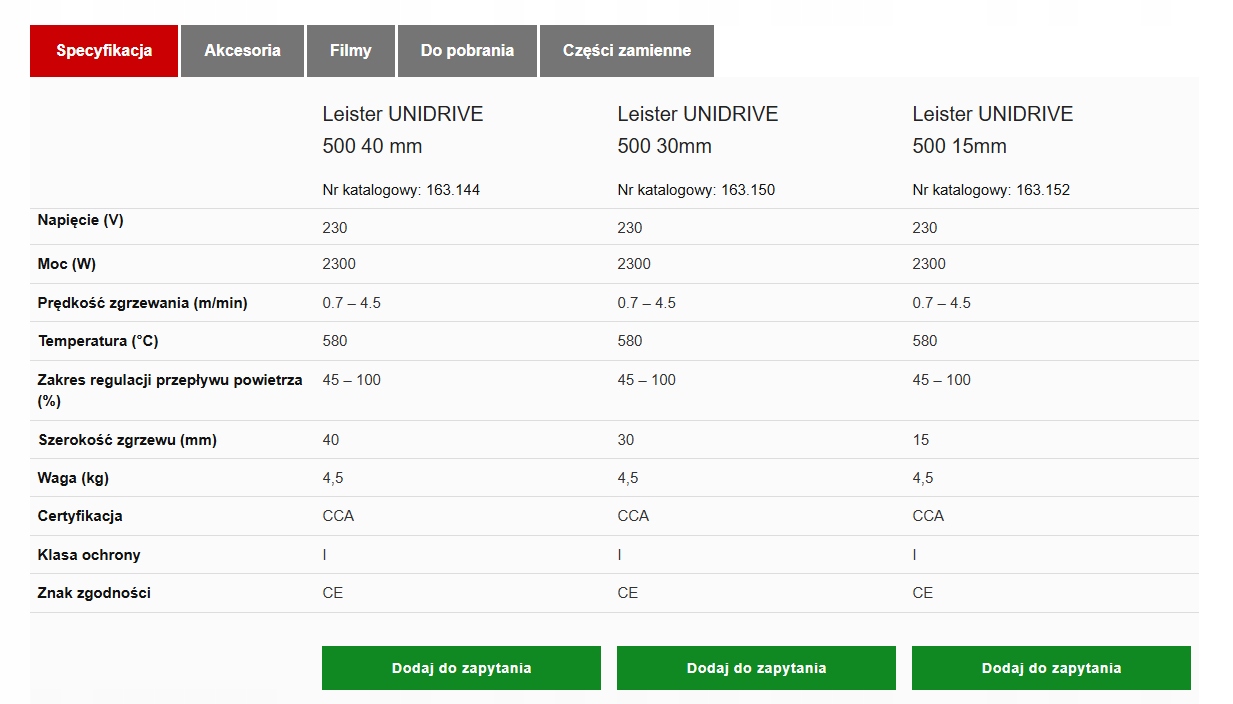1233x704 pixels.
Task: Click the Leister UNIDRIVE 500 40 mm heading
Action: click(x=402, y=130)
